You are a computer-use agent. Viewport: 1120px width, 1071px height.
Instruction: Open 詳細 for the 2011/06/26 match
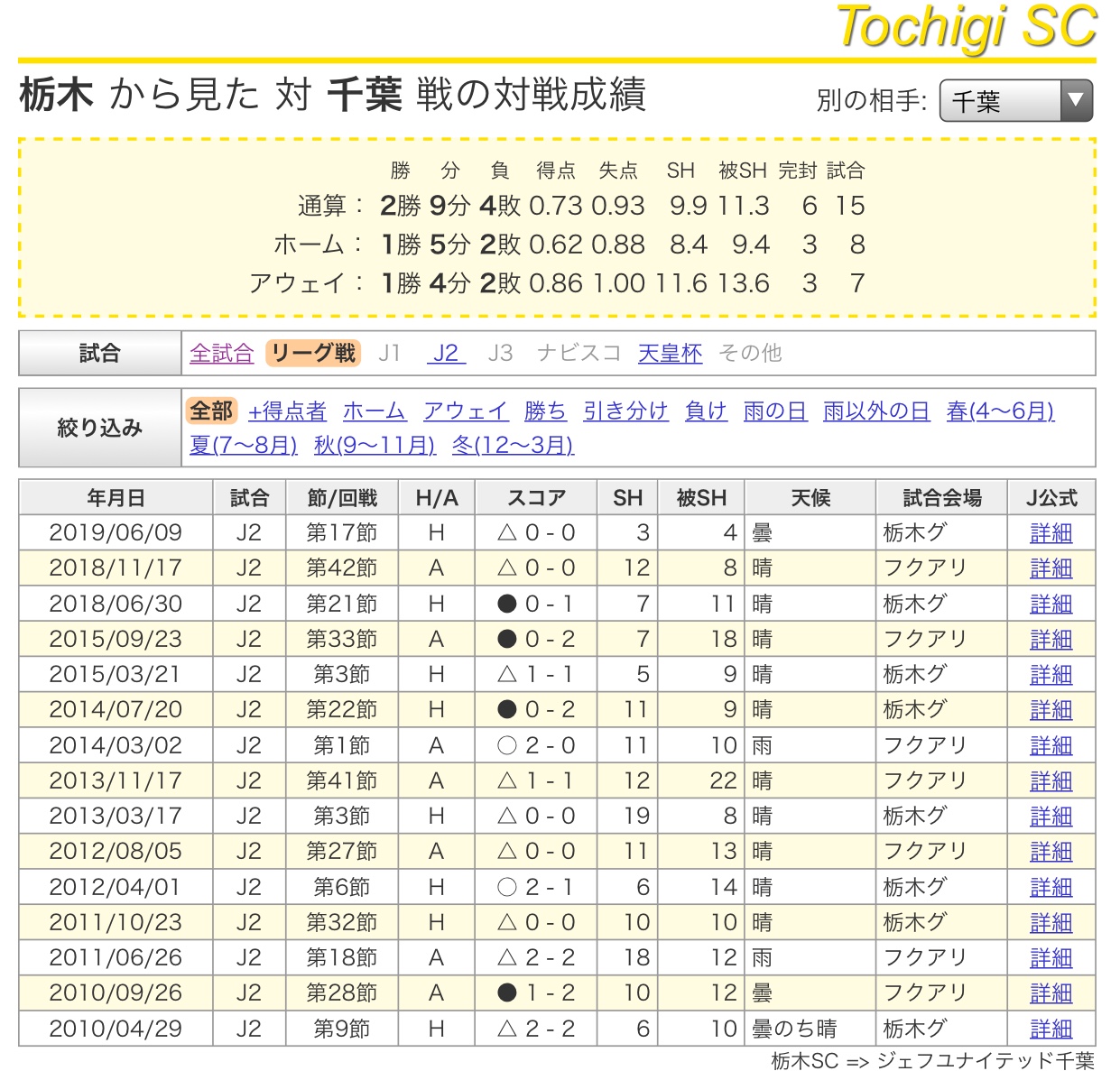click(1051, 958)
